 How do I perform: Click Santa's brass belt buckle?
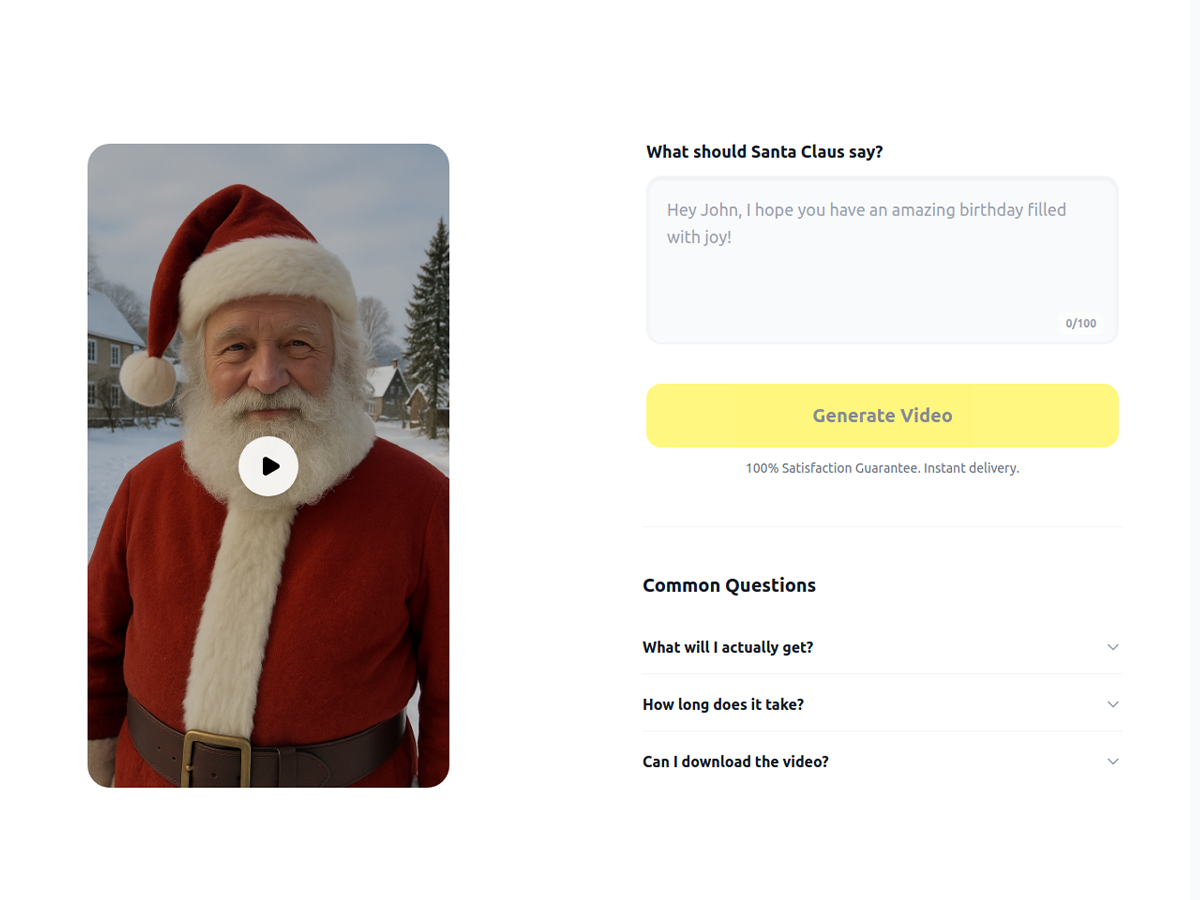point(216,759)
